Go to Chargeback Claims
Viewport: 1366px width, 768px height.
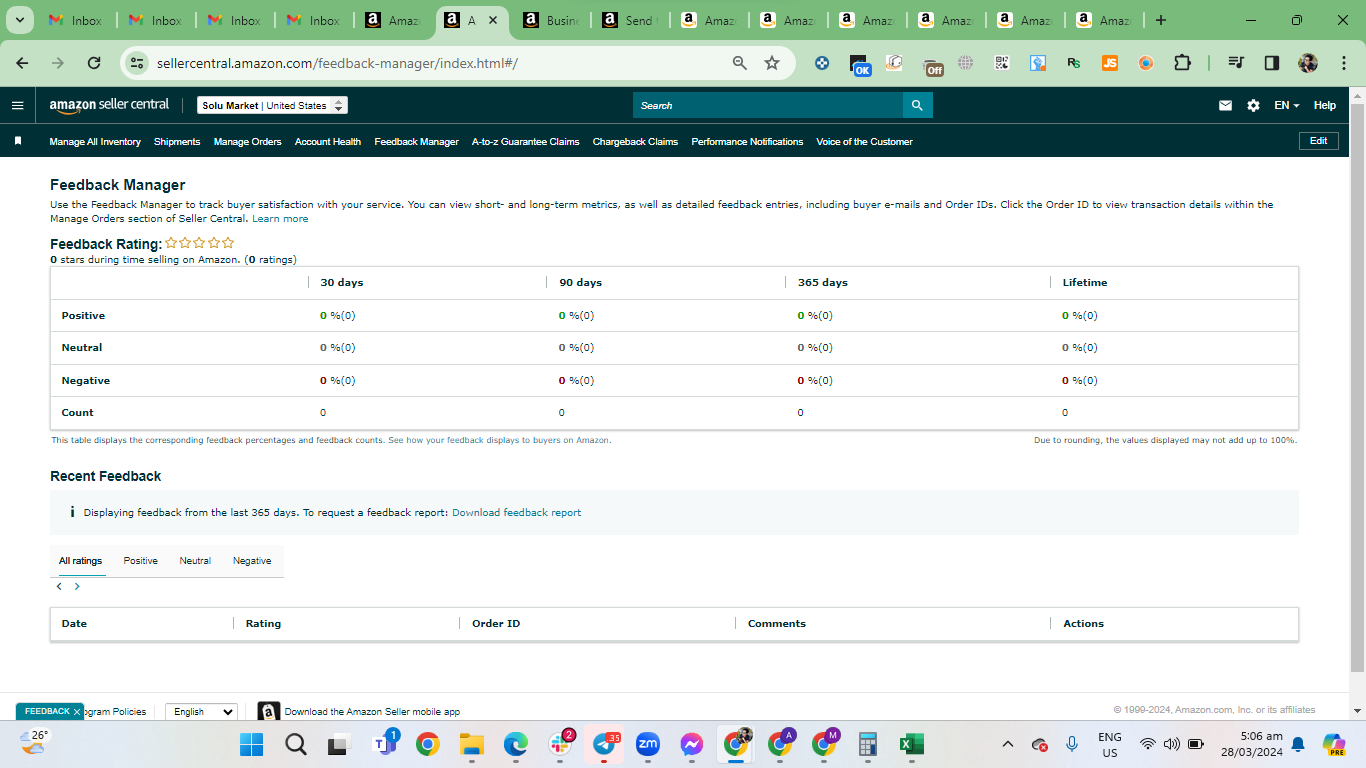coord(635,141)
